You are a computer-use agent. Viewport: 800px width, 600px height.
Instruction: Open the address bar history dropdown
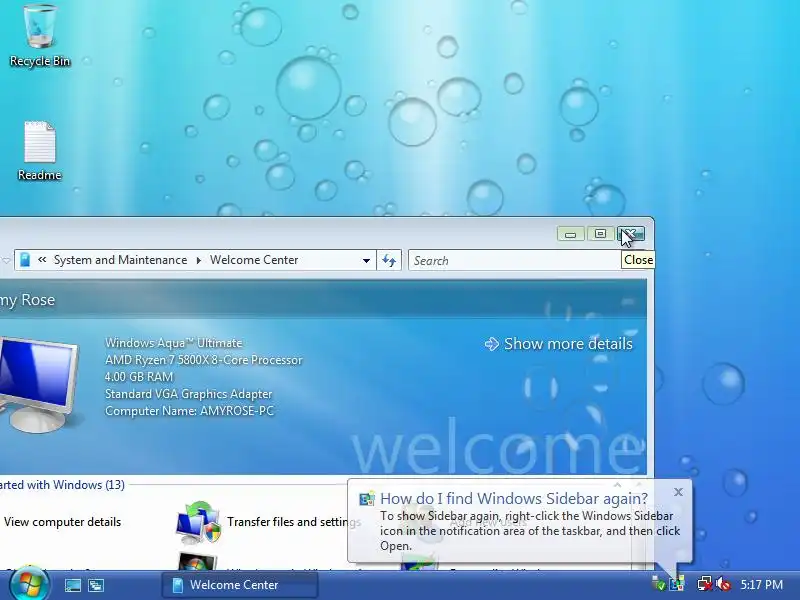point(366,261)
